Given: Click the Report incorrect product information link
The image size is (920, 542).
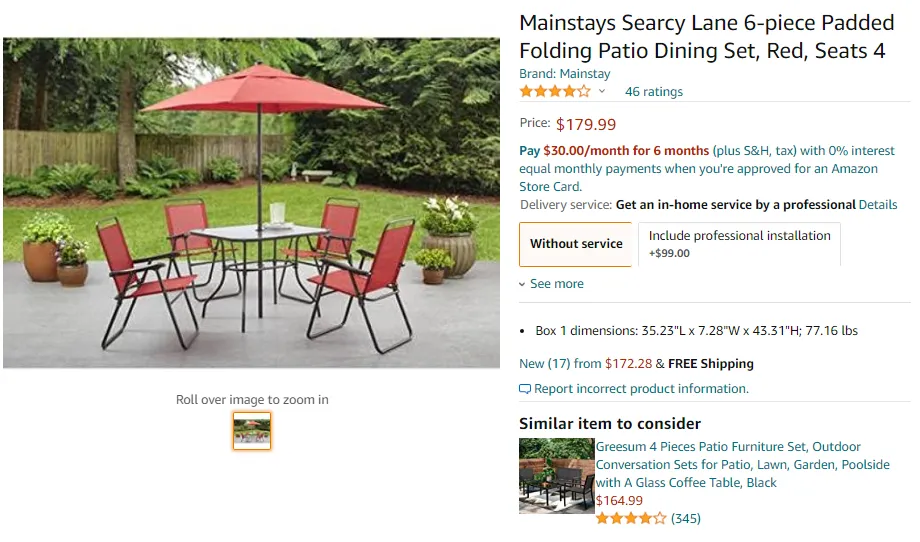Looking at the screenshot, I should click(x=641, y=389).
